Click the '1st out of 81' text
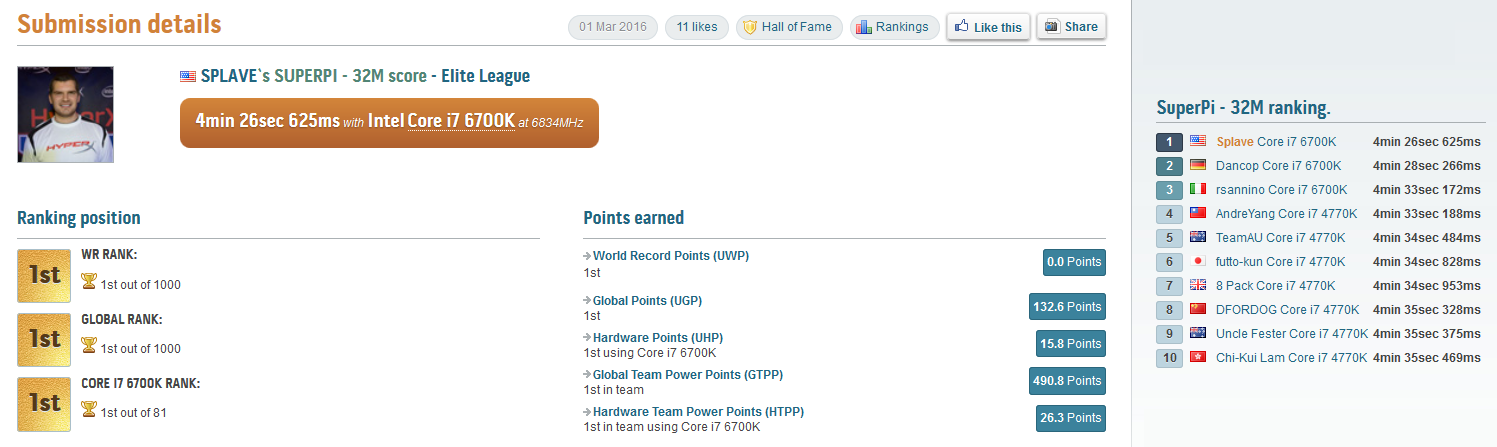Viewport: 1497px width, 447px height. (134, 412)
